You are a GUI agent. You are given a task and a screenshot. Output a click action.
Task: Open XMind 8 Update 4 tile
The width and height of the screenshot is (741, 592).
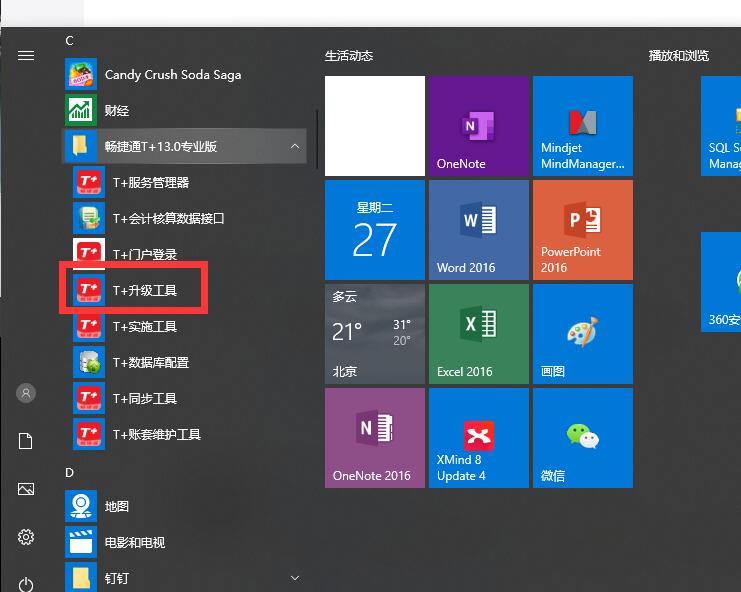(x=479, y=438)
